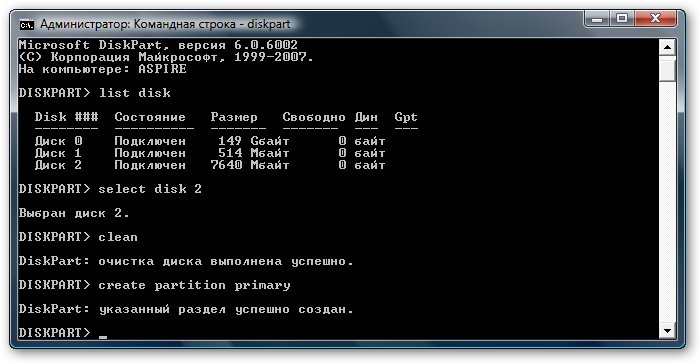Click the last DISKPART> prompt with cursor

tap(63, 333)
